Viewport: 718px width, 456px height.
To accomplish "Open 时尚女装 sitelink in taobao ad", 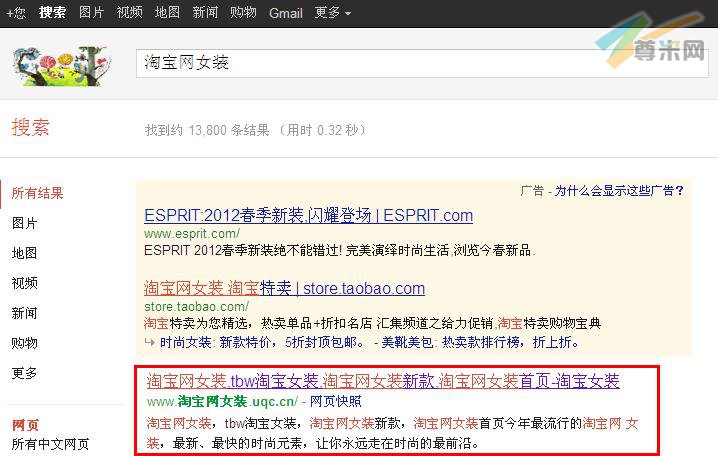I will pyautogui.click(x=185, y=342).
